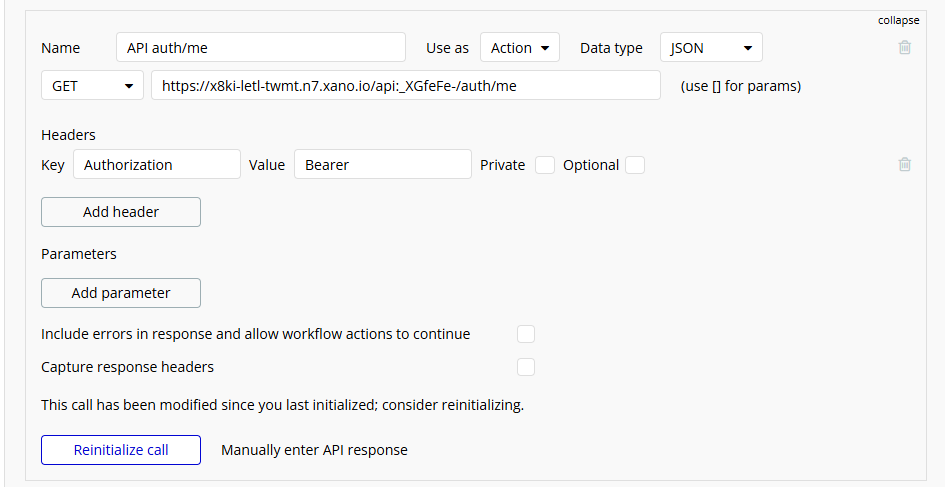Click the Add parameter button

[x=121, y=293]
